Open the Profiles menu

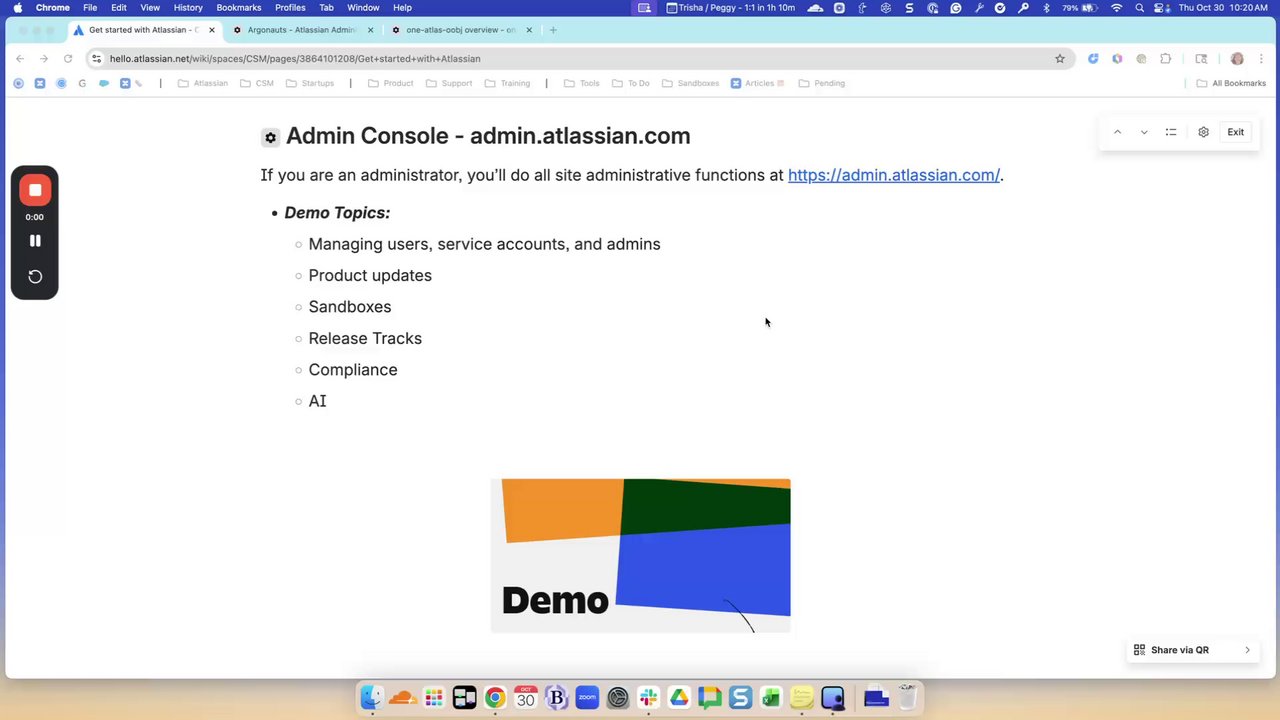pos(290,7)
